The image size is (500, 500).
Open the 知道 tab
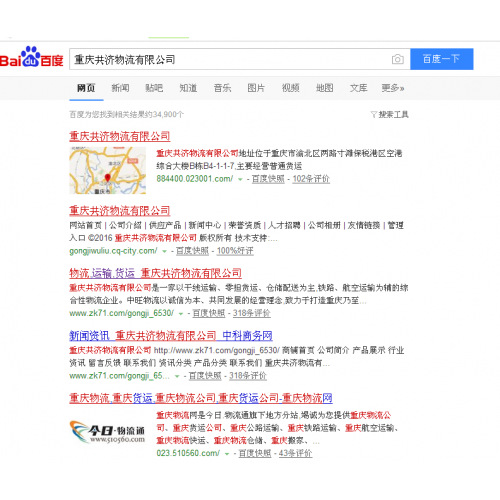coord(188,88)
